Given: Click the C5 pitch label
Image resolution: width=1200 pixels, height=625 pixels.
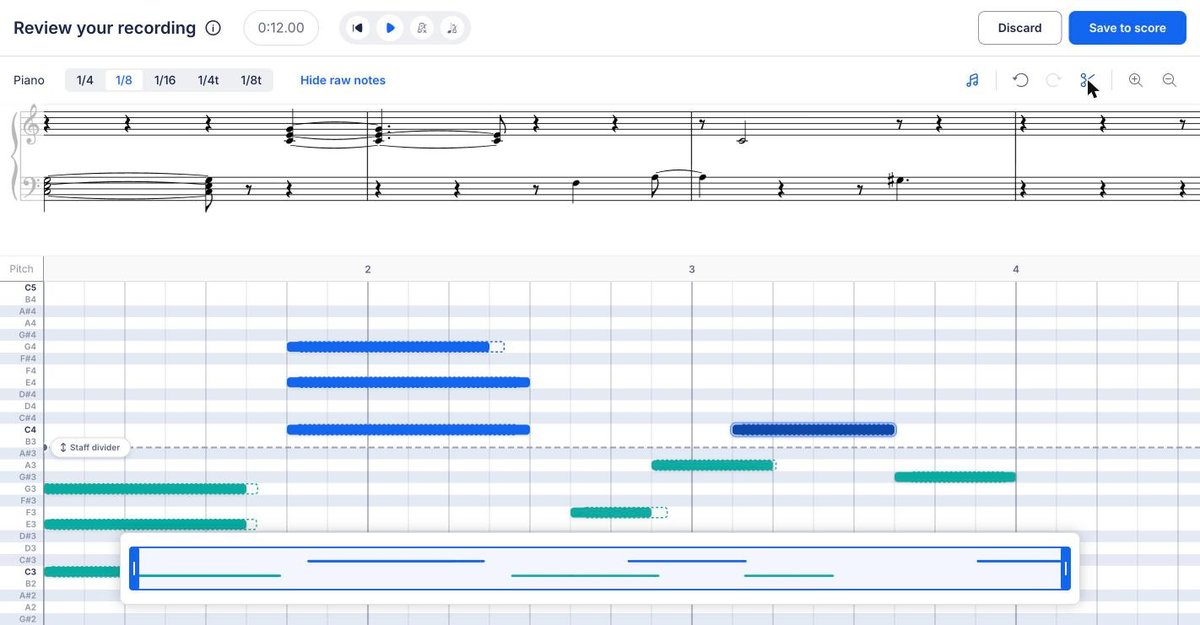Looking at the screenshot, I should pos(30,288).
